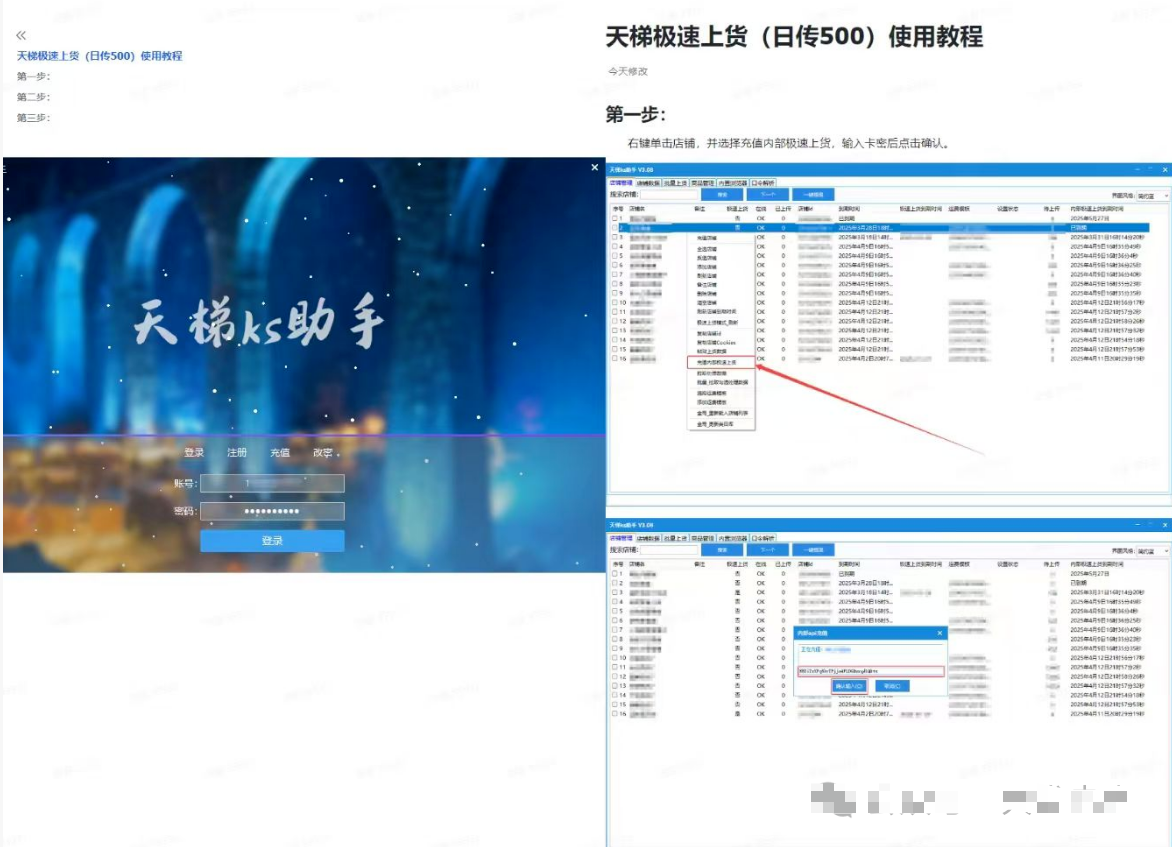Open the 界面风格 dropdown in upper window

click(1151, 196)
